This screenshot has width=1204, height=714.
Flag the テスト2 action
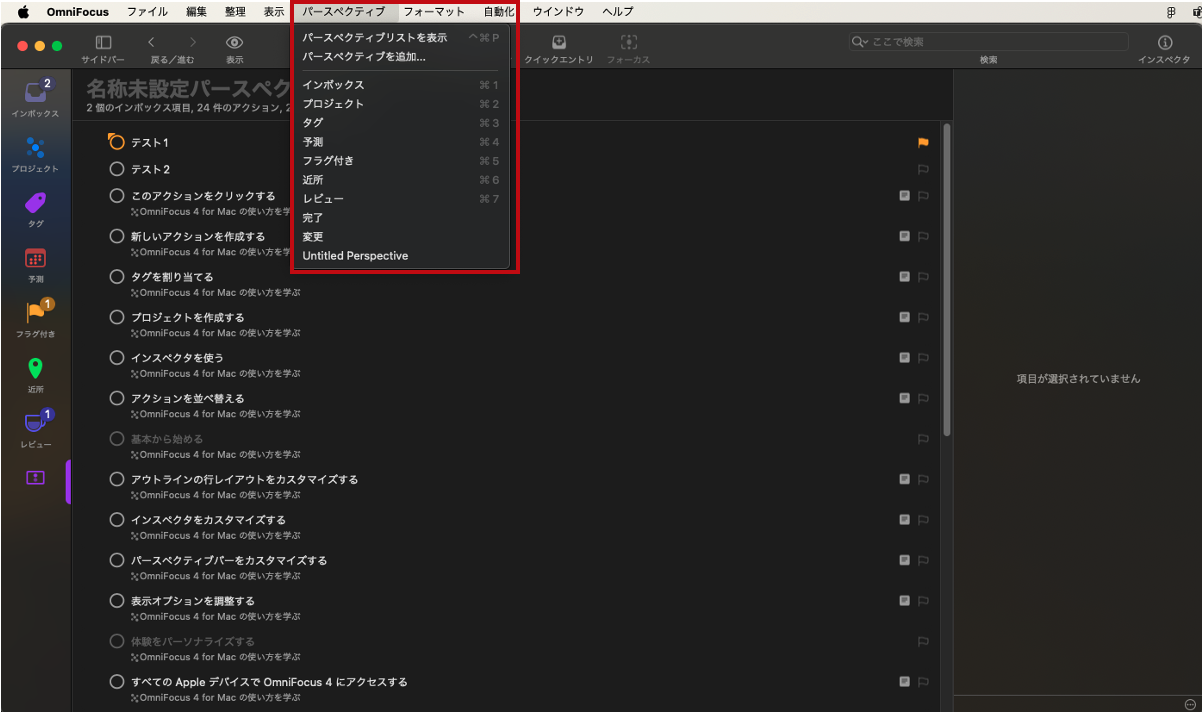pos(923,169)
